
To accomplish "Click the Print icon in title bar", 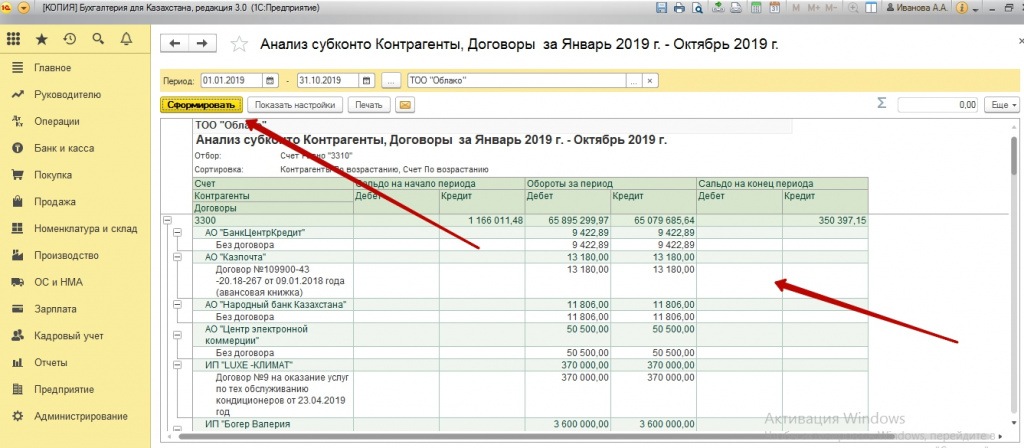I will 679,8.
